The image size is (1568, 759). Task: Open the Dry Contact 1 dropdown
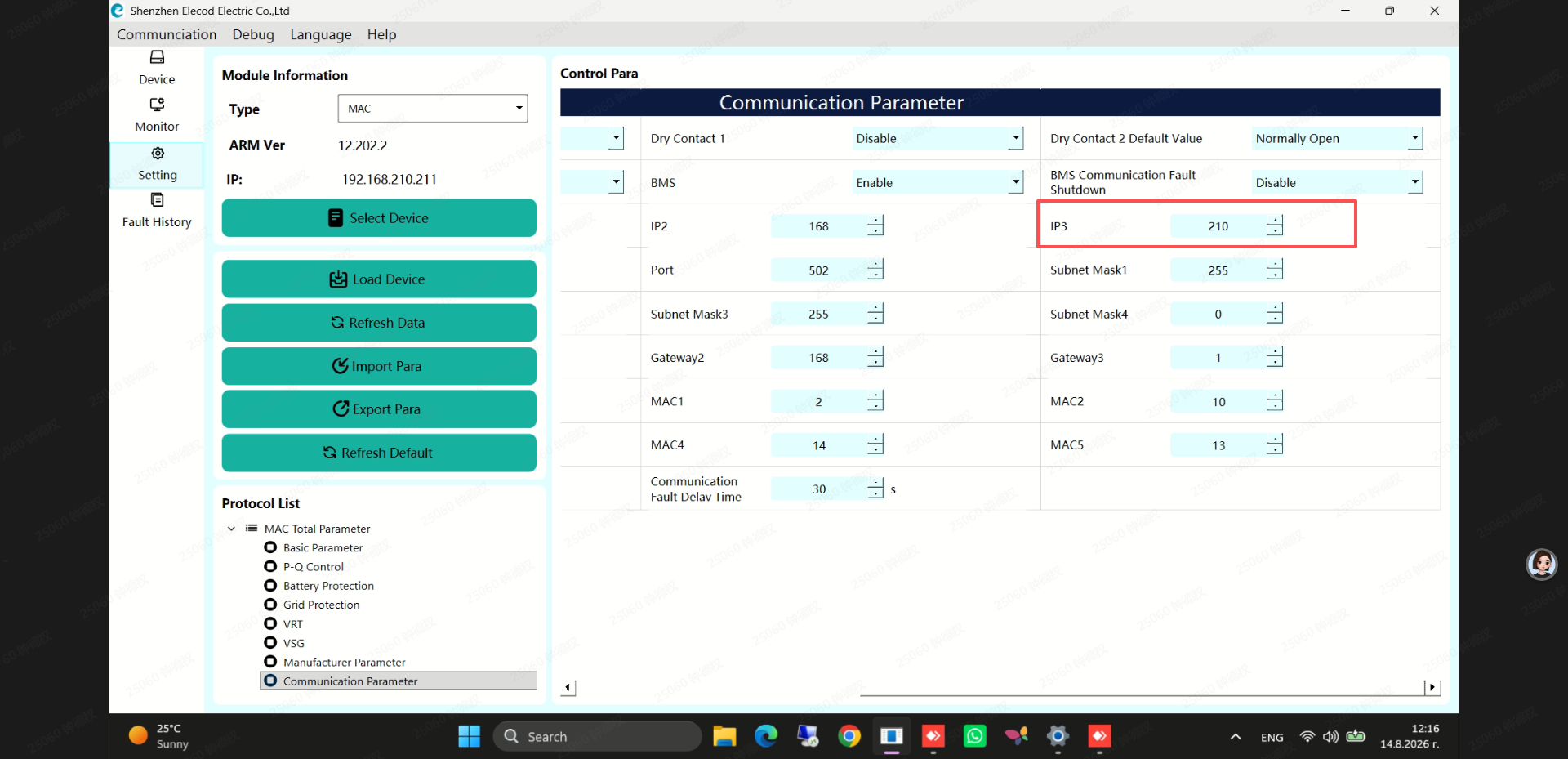(938, 138)
